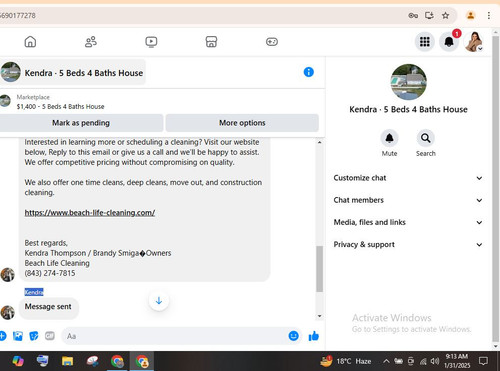This screenshot has height=371, width=500.
Task: Click the blue conversation info icon
Action: tap(309, 72)
